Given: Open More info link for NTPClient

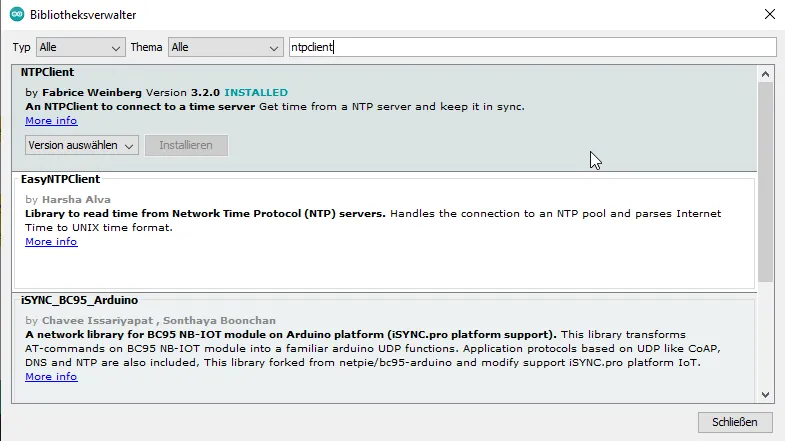Looking at the screenshot, I should [51, 121].
